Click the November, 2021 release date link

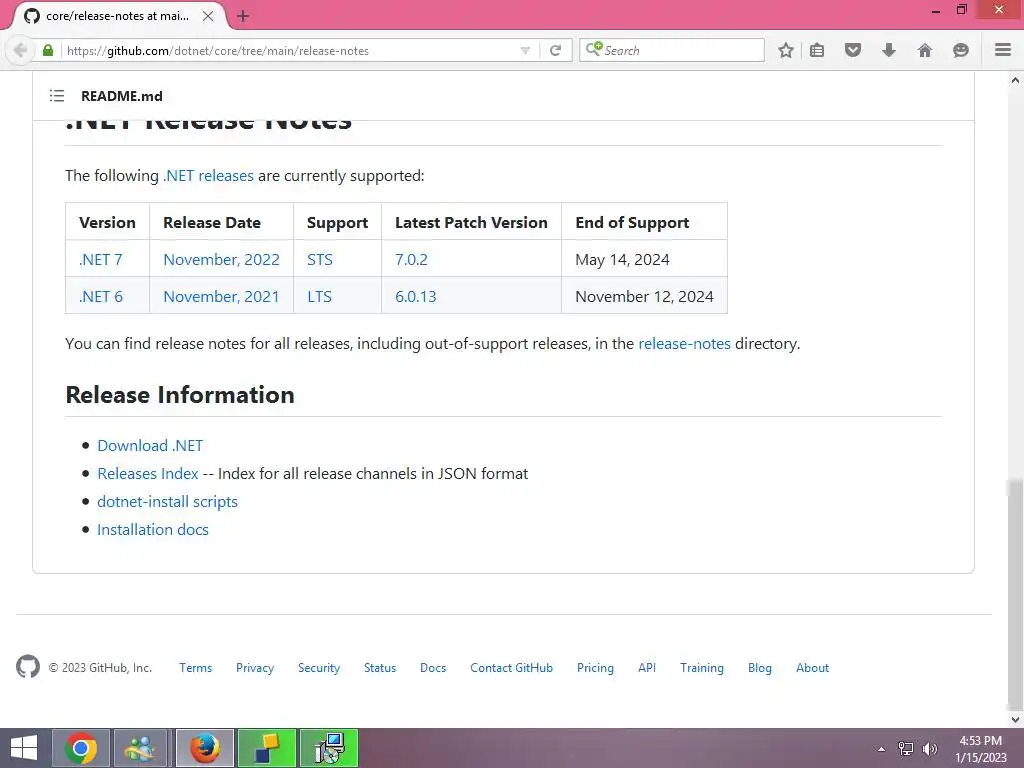[221, 296]
